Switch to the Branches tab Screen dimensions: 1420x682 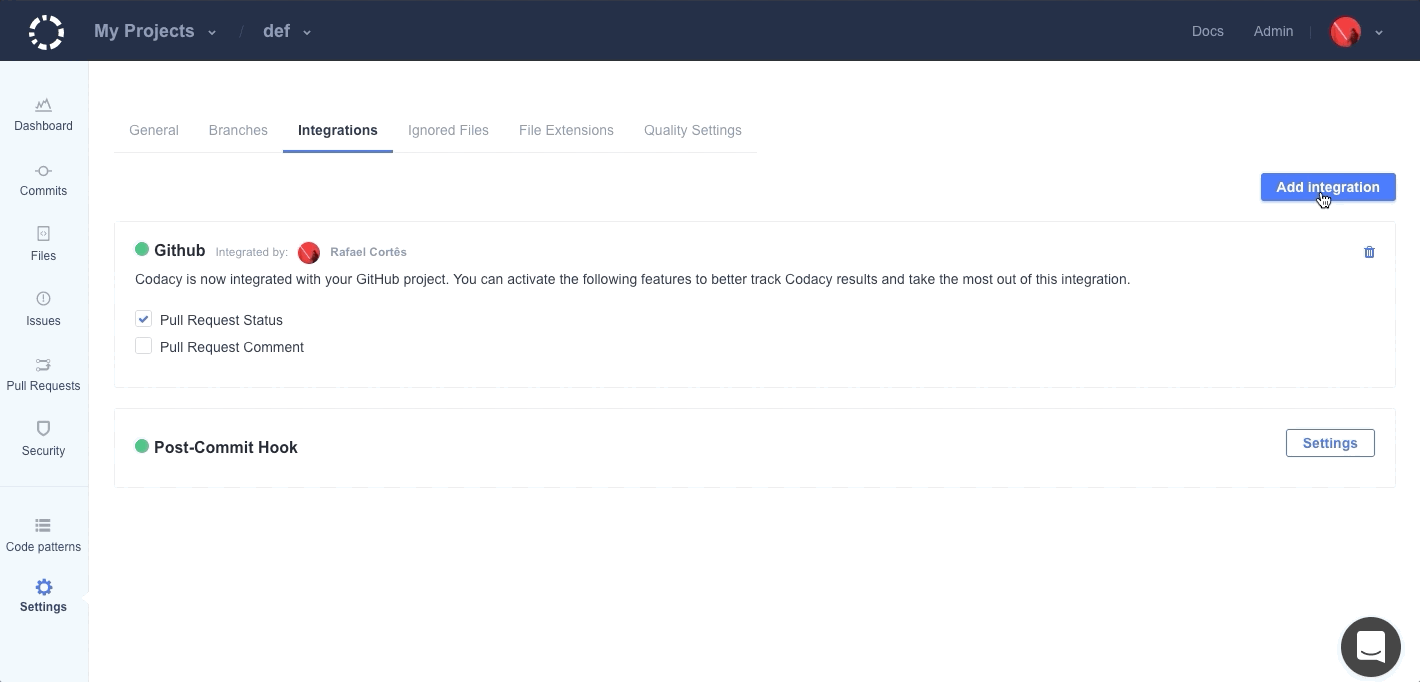click(238, 130)
